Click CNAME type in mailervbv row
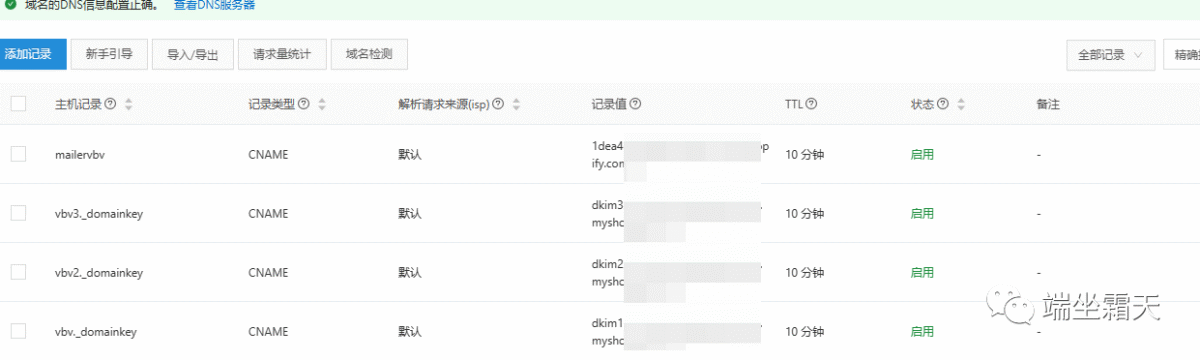Viewport: 1200px width, 360px height. coord(268,155)
